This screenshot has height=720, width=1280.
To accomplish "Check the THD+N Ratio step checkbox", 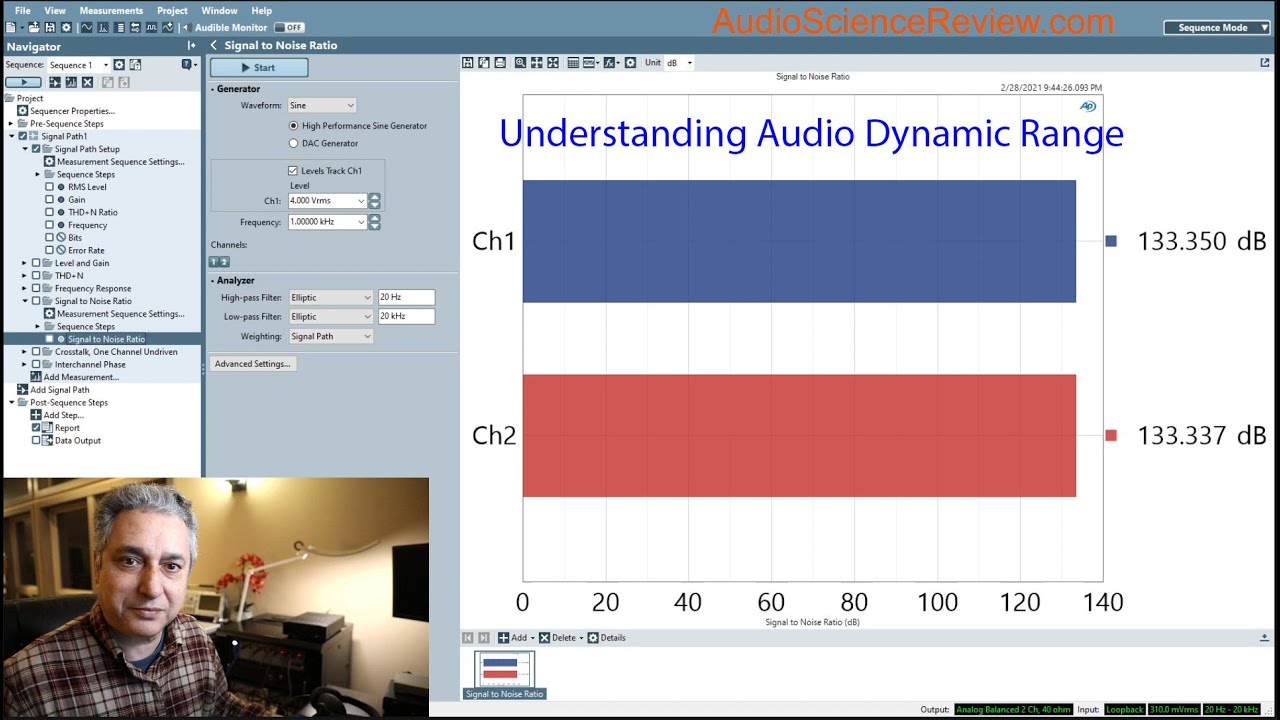I will pyautogui.click(x=49, y=212).
